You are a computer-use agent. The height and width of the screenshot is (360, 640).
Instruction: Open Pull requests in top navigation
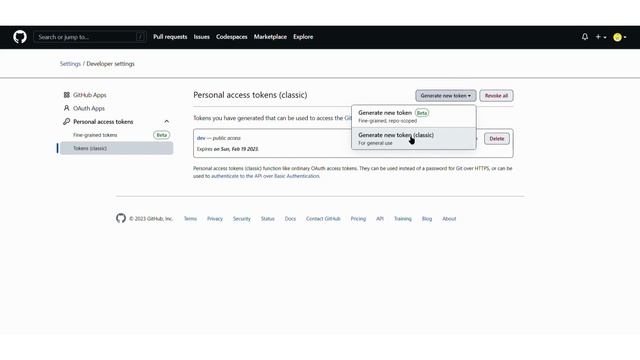pyautogui.click(x=170, y=37)
